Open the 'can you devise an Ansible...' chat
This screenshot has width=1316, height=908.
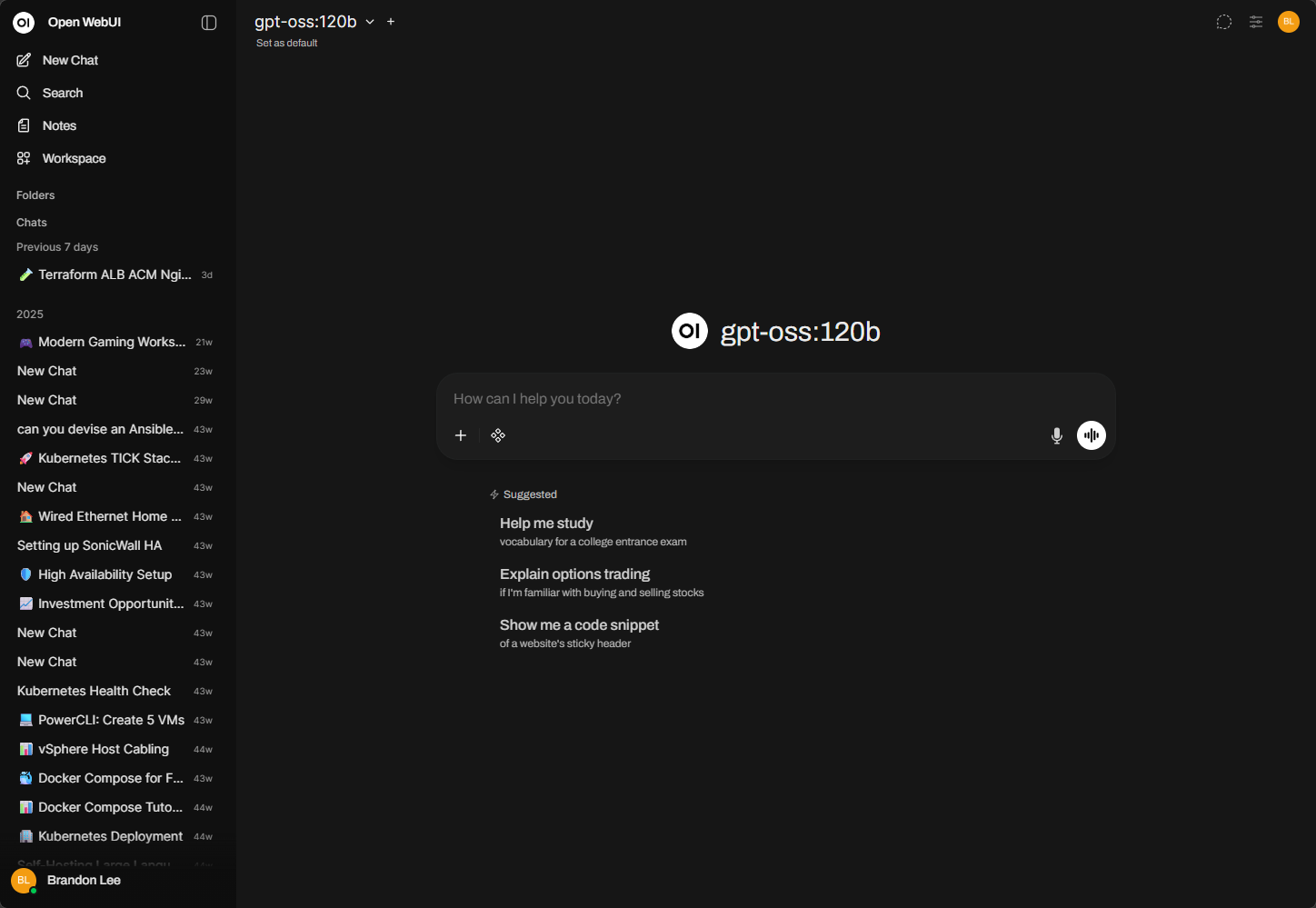pyautogui.click(x=115, y=429)
